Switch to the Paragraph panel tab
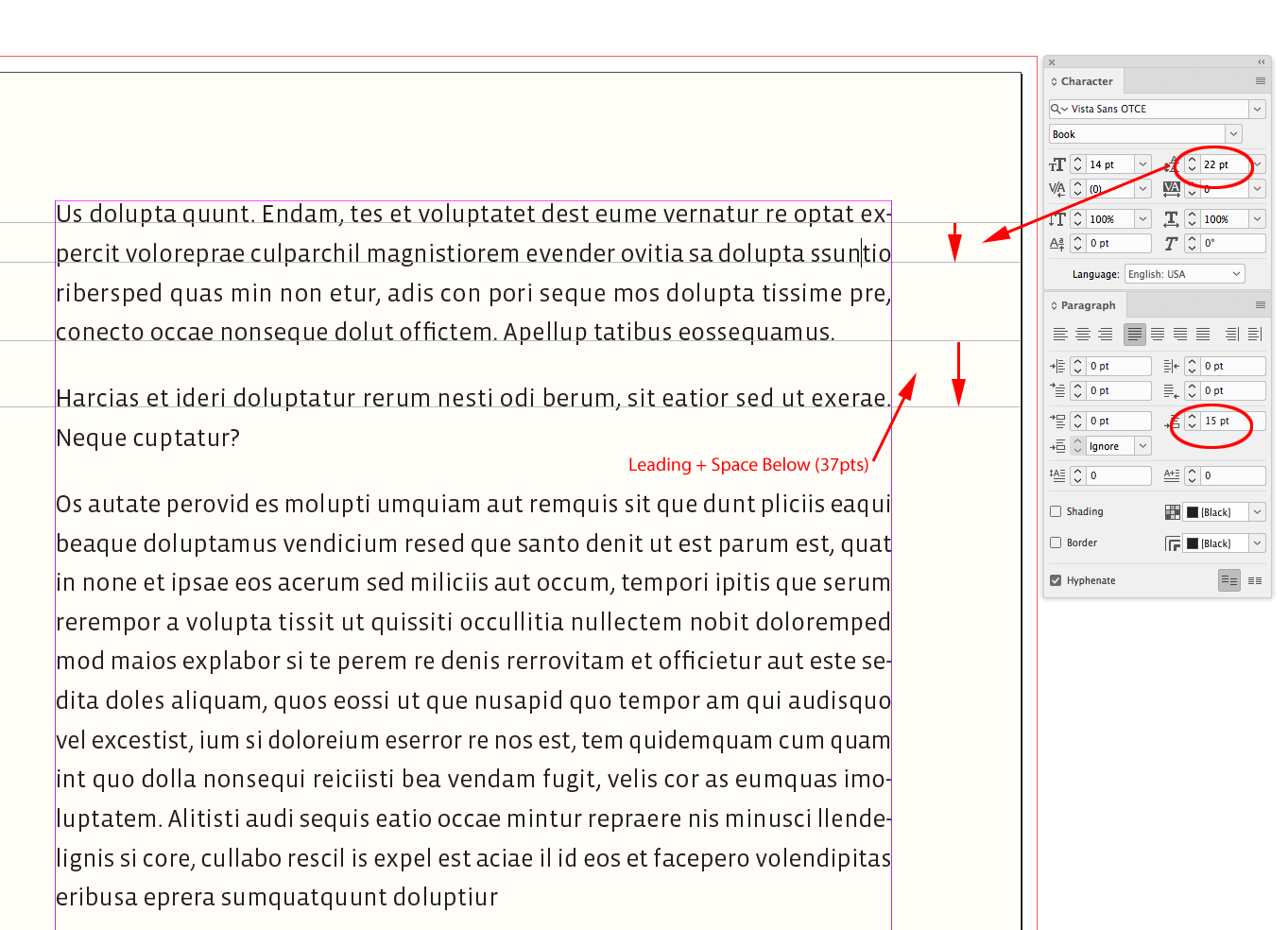This screenshot has width=1288, height=930. point(1087,304)
